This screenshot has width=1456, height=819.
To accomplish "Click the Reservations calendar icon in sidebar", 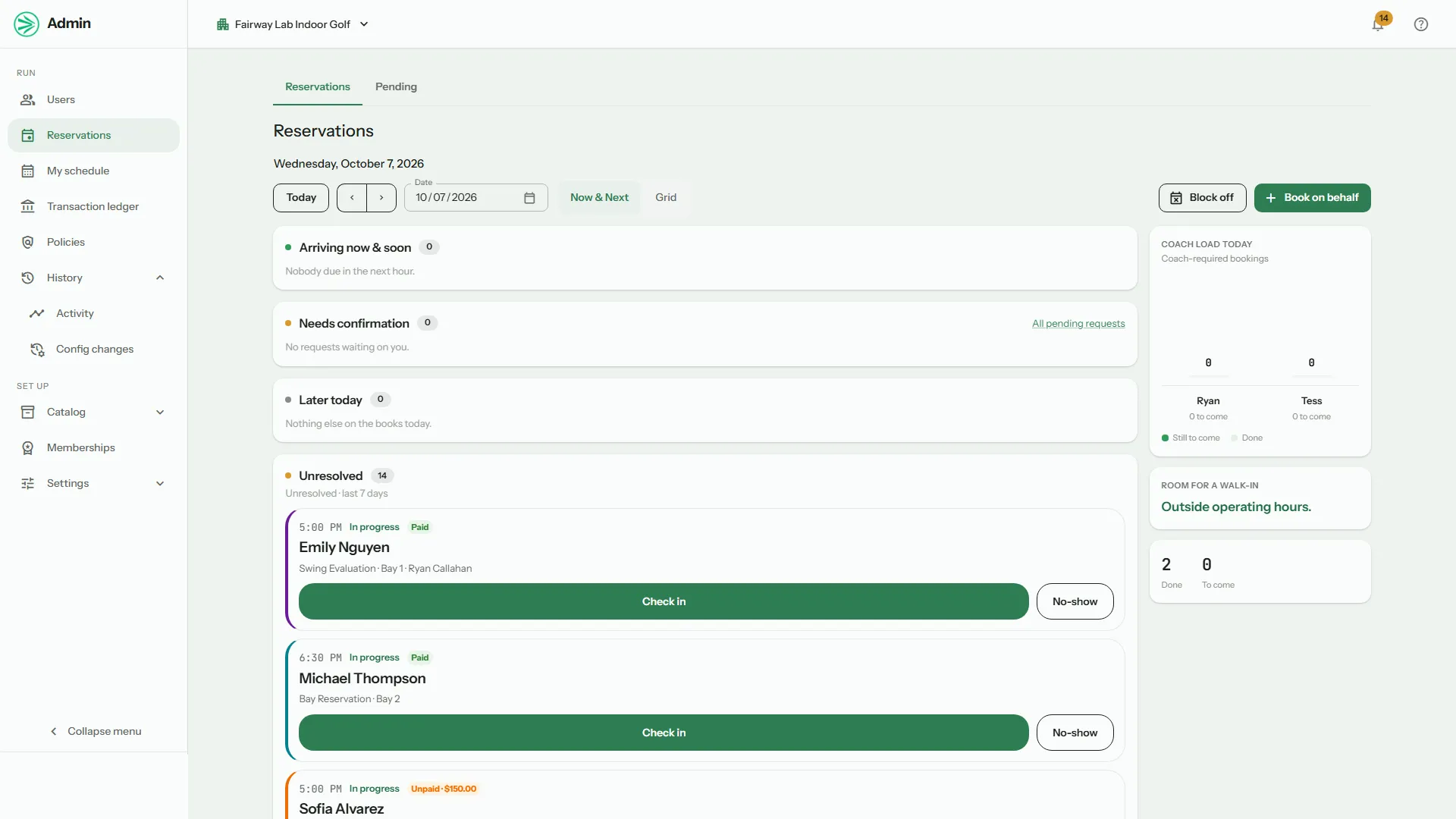I will pyautogui.click(x=28, y=135).
